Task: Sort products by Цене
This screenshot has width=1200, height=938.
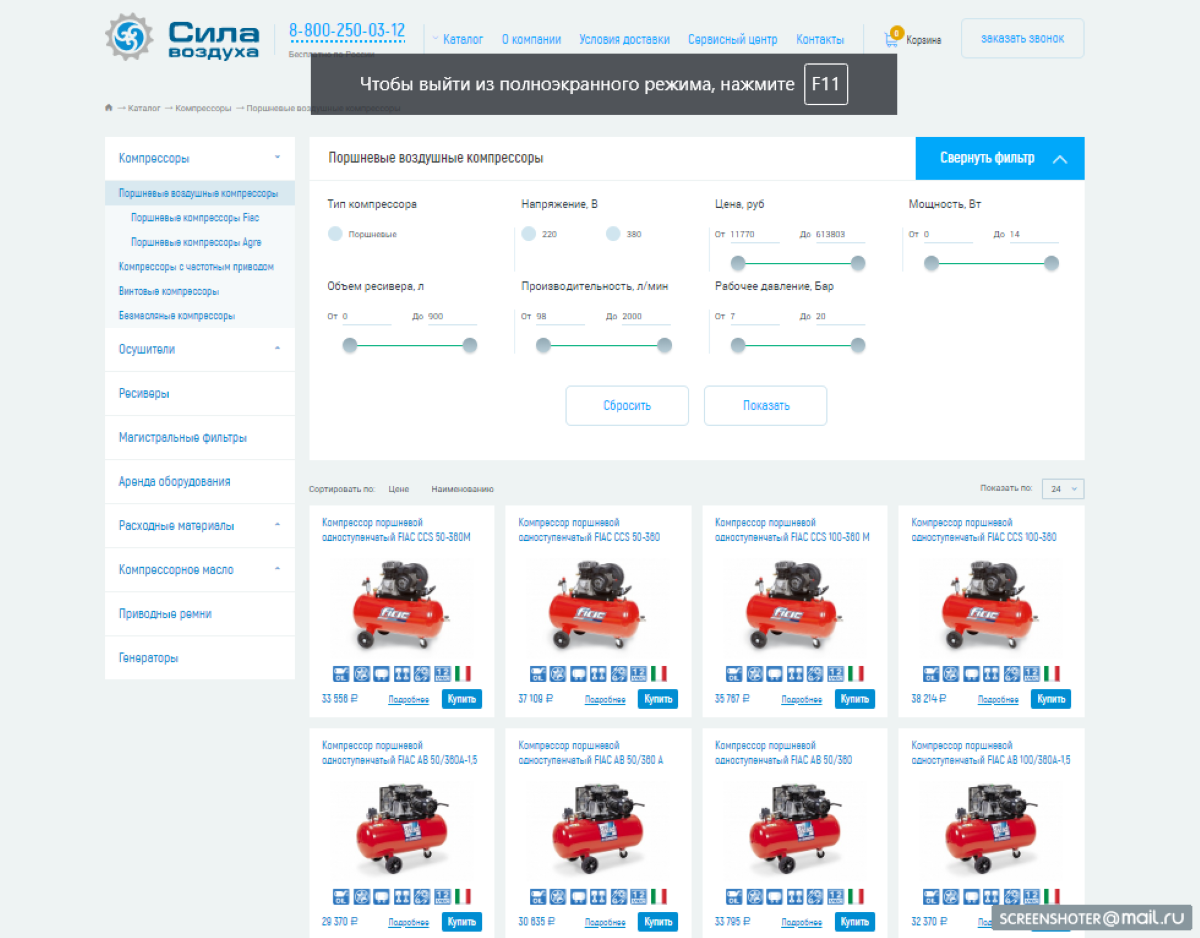Action: 399,489
